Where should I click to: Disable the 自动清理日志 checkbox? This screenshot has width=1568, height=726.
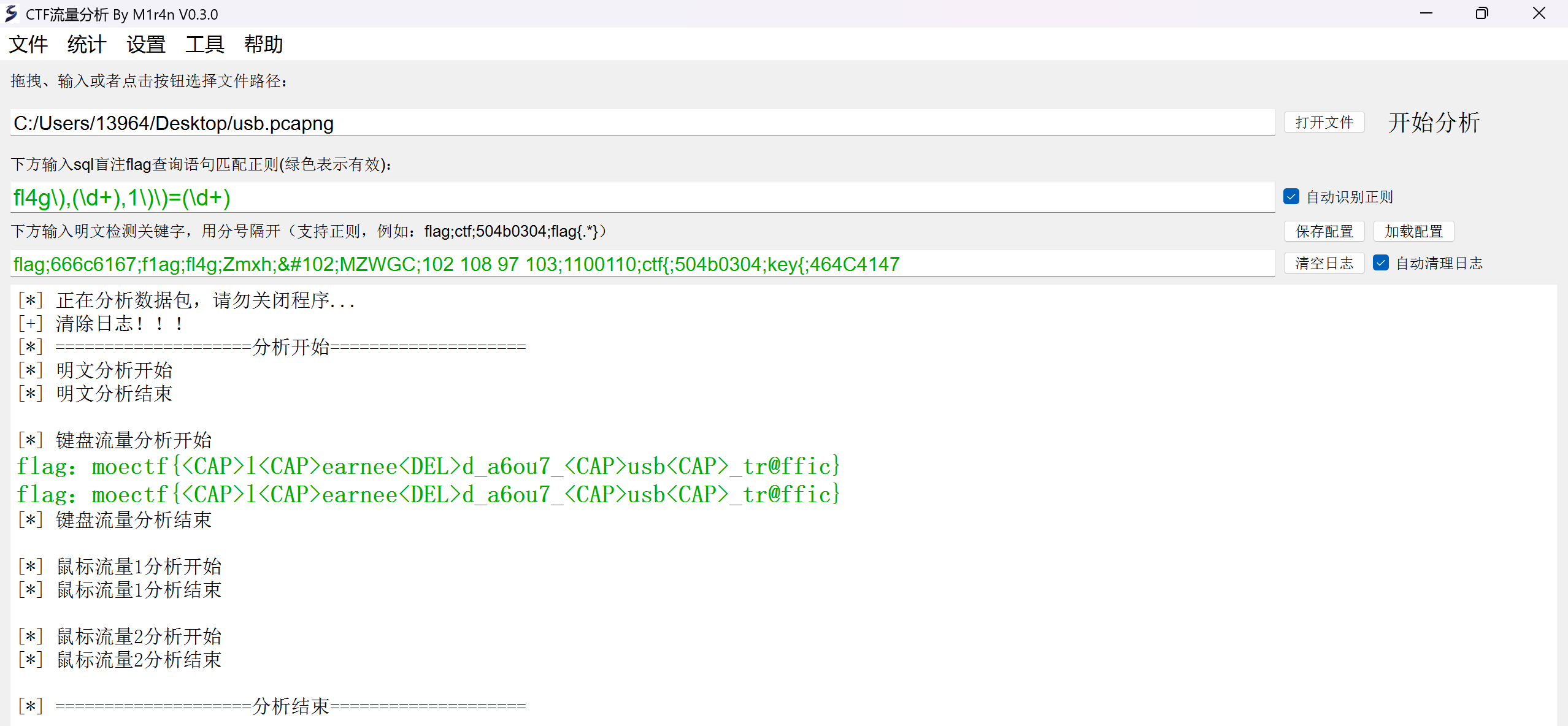(1381, 263)
